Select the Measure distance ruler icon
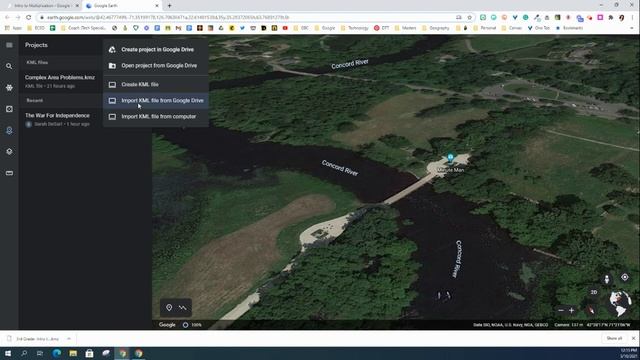Screen dimensions: 640x360 click(x=9, y=173)
